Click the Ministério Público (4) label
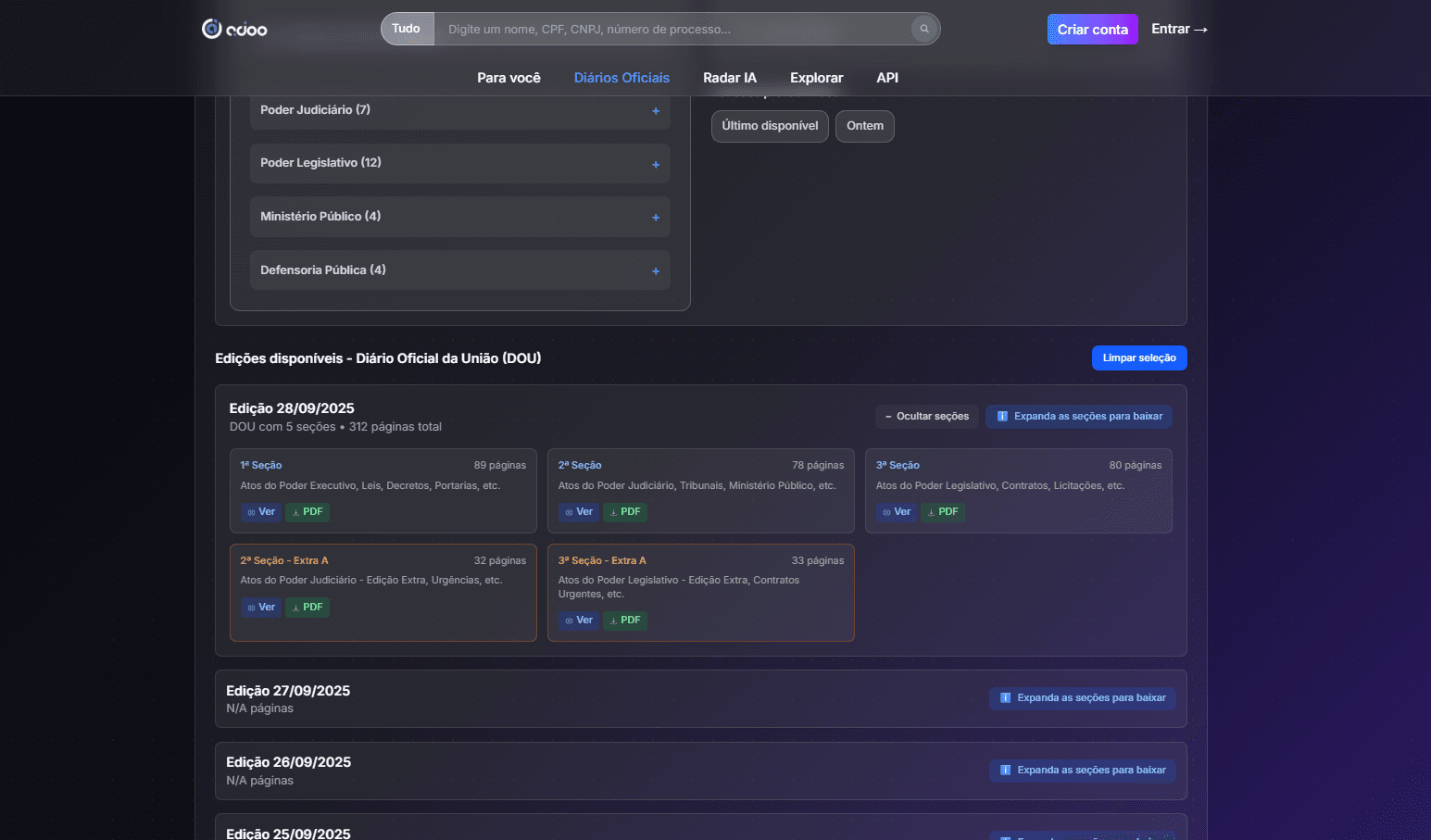1431x840 pixels. click(320, 217)
